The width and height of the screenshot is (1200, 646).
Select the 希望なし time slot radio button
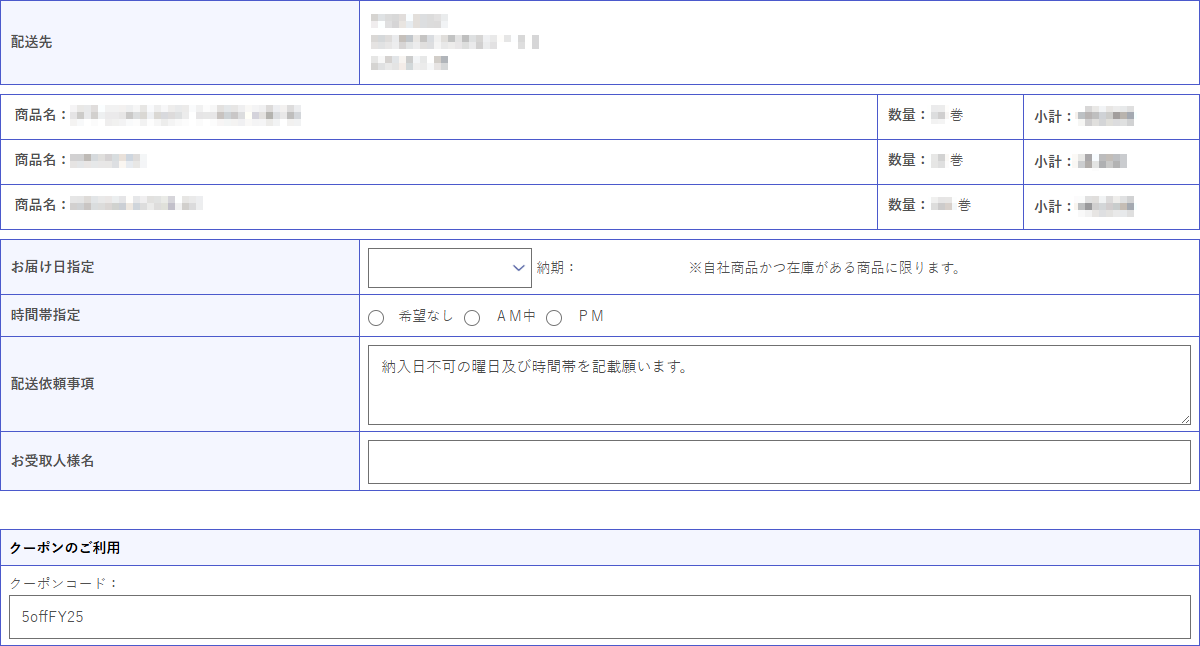click(376, 318)
